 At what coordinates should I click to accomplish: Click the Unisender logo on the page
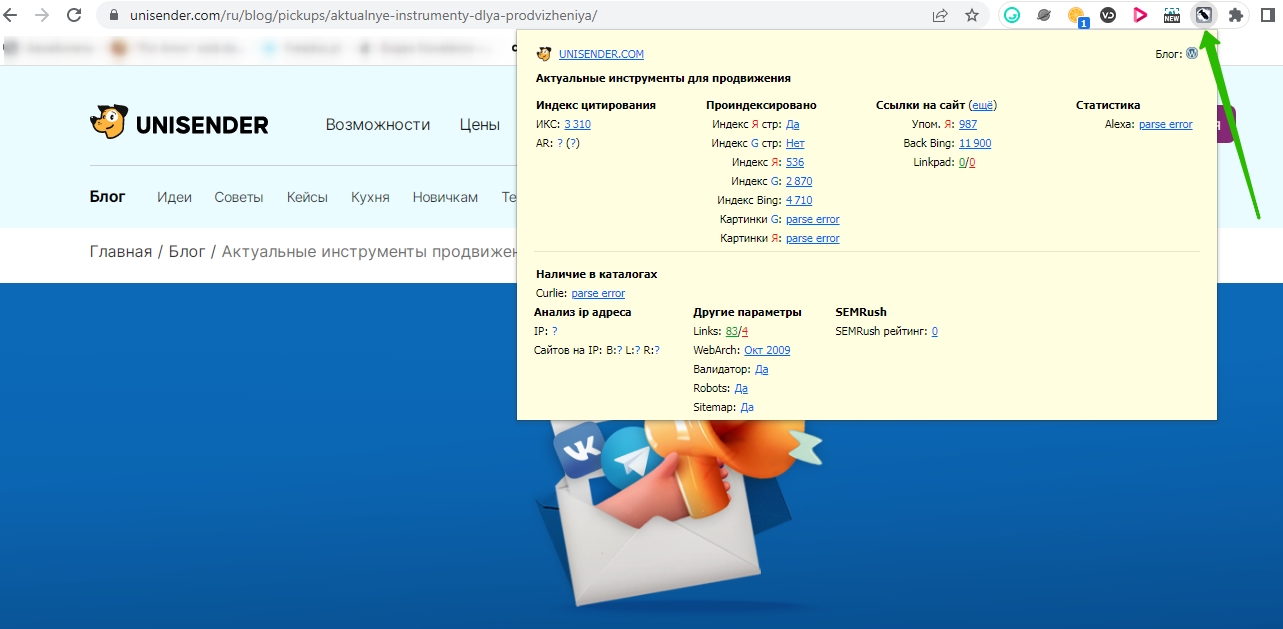pyautogui.click(x=179, y=123)
